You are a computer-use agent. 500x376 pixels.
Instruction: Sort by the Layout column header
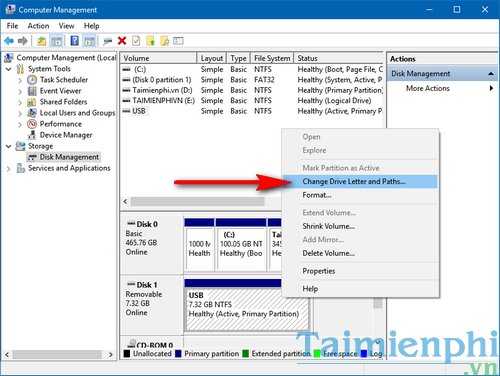click(212, 58)
